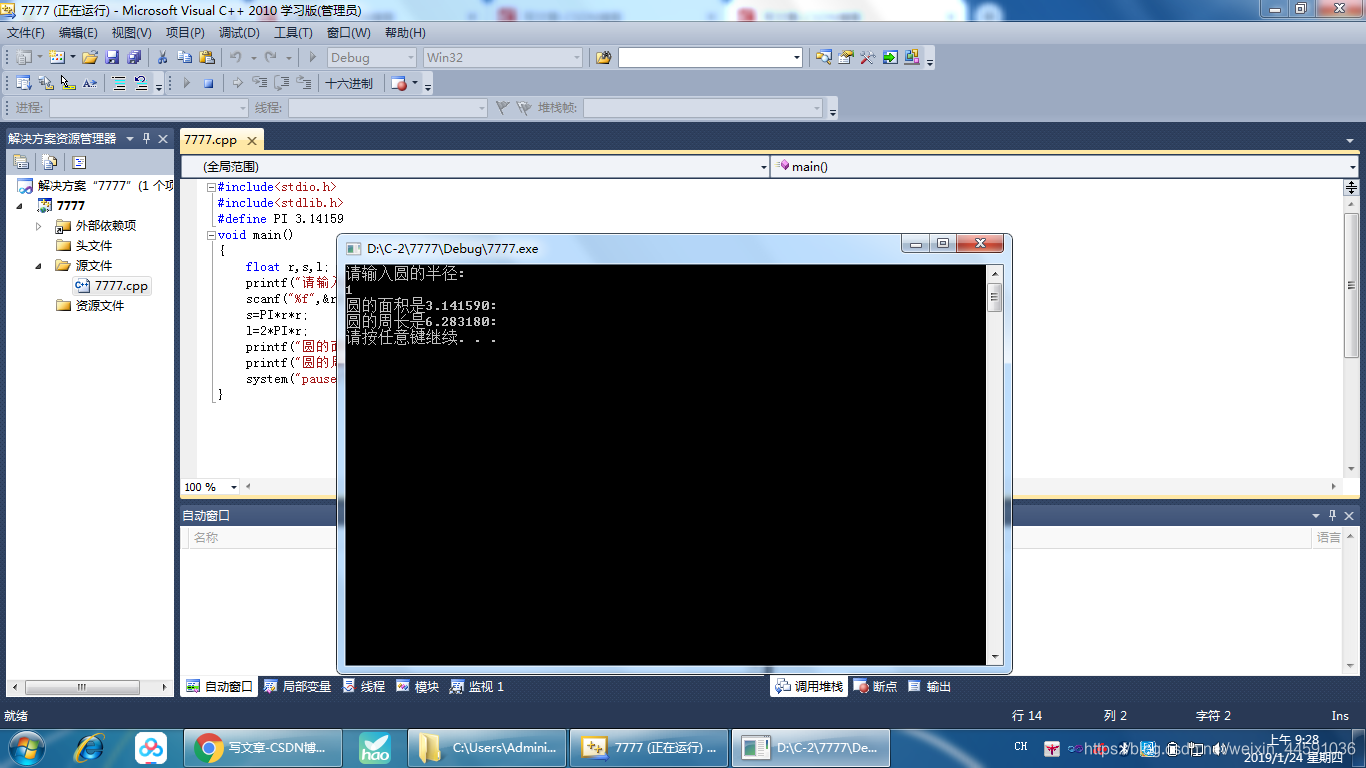Open the 编辑(E) menu
1366x768 pixels.
(x=78, y=33)
